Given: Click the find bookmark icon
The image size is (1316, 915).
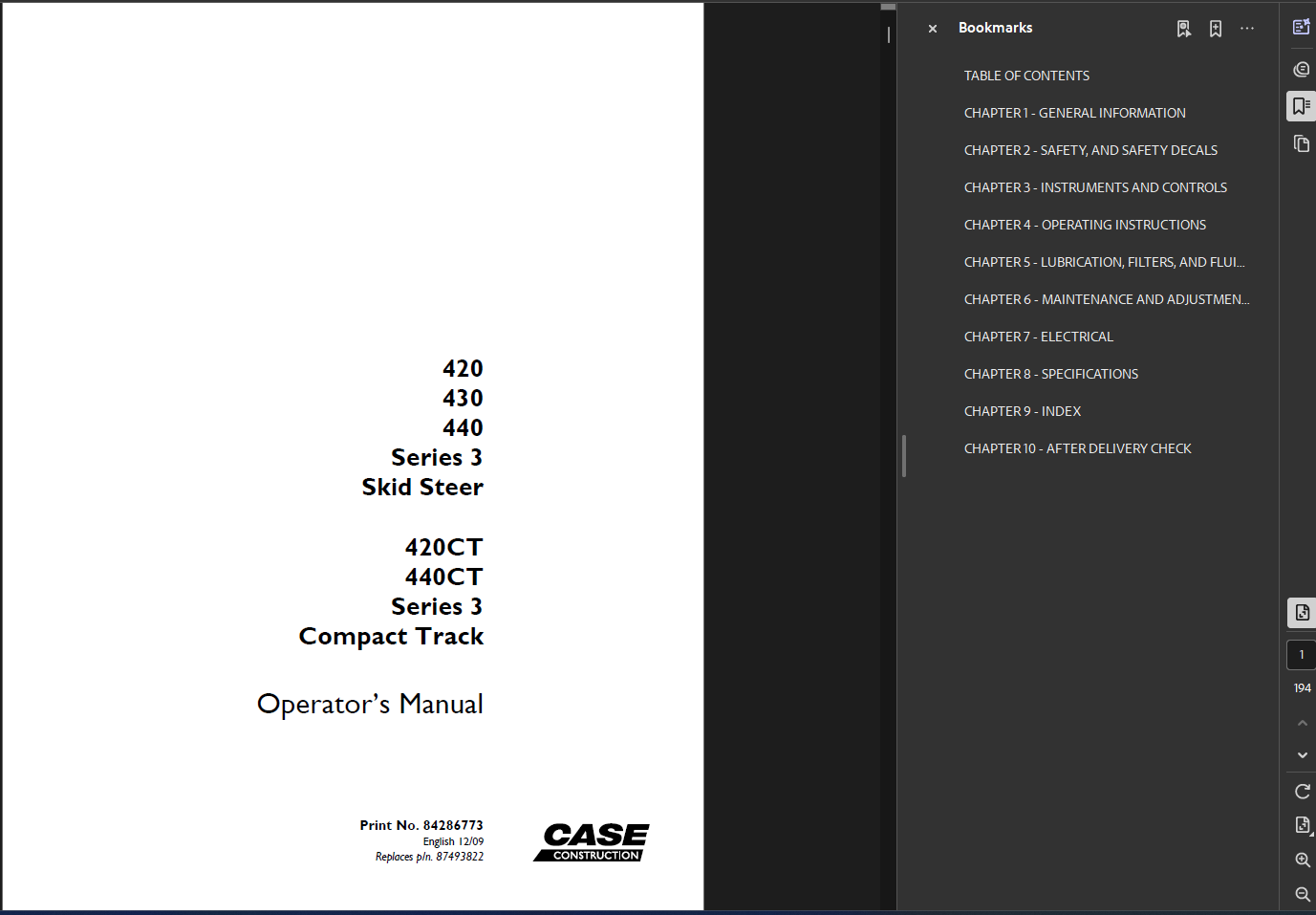Looking at the screenshot, I should pos(1184,29).
